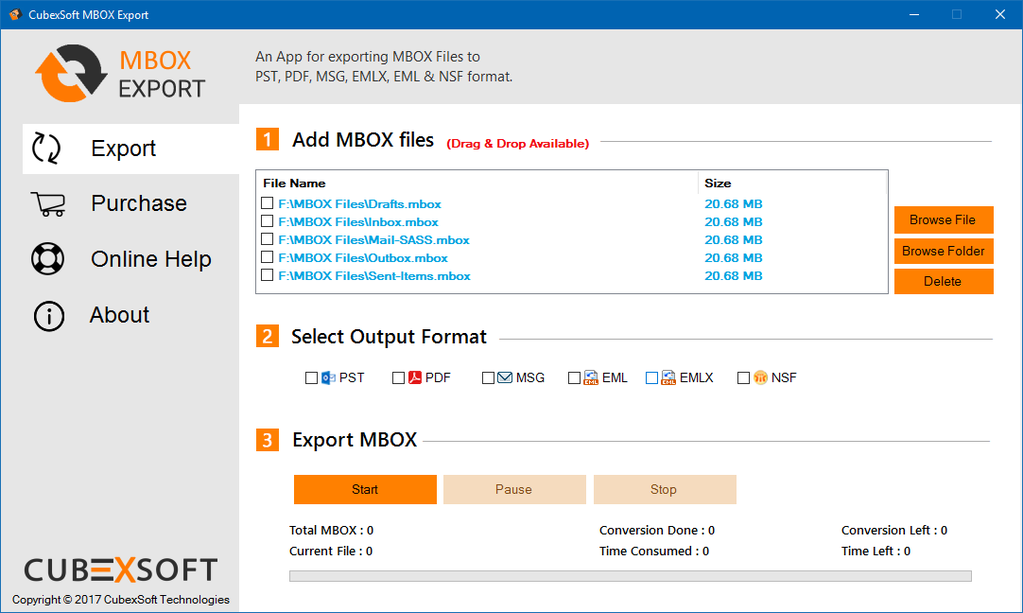This screenshot has width=1023, height=613.
Task: Click the About info circle icon
Action: click(49, 316)
